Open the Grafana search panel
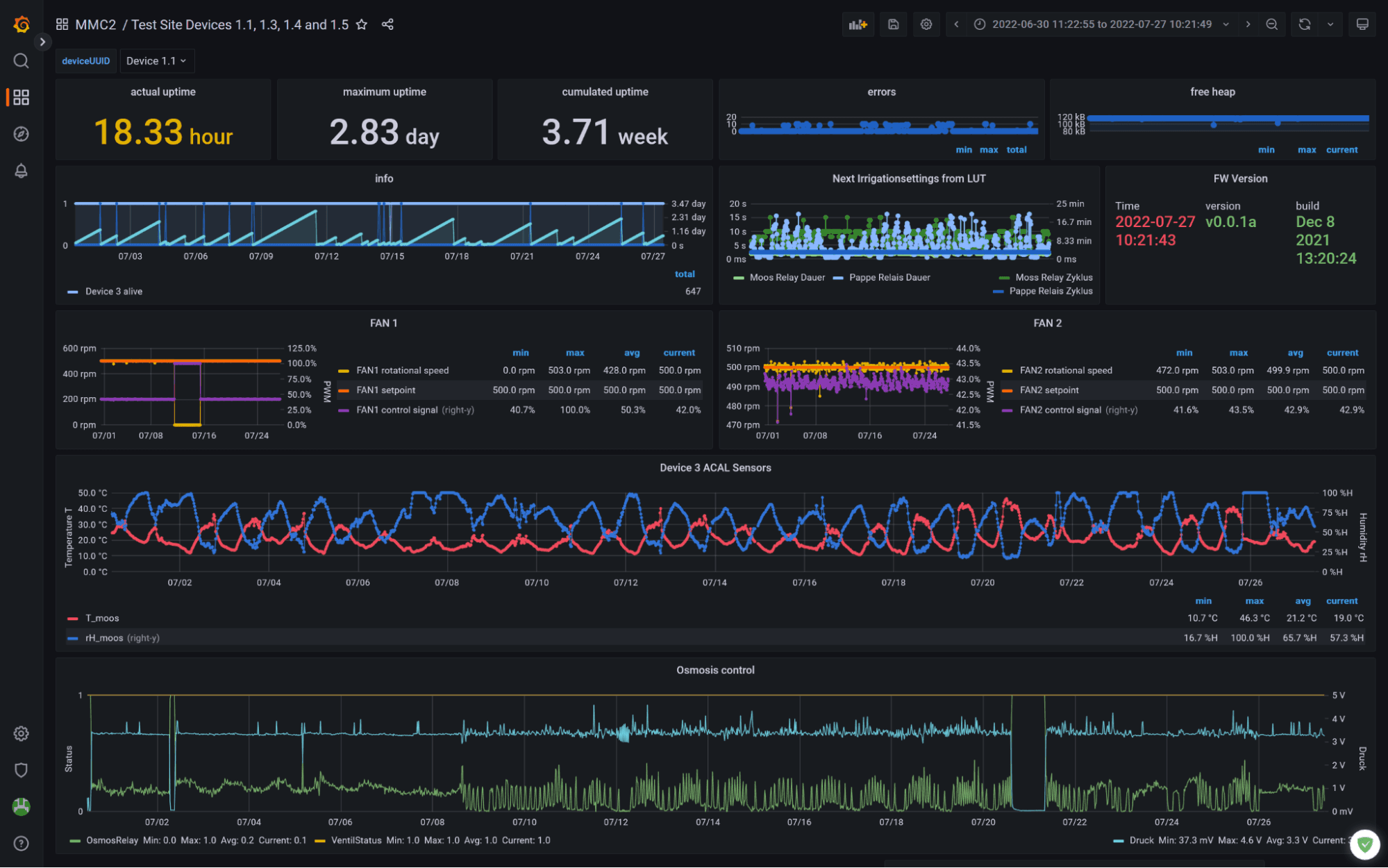The width and height of the screenshot is (1388, 868). pos(21,61)
